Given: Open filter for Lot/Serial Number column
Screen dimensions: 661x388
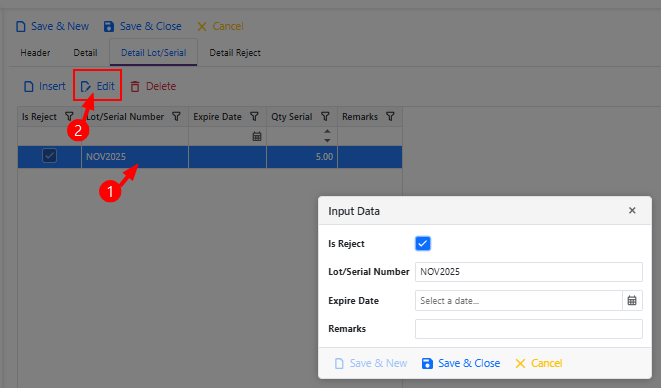Looking at the screenshot, I should [176, 116].
